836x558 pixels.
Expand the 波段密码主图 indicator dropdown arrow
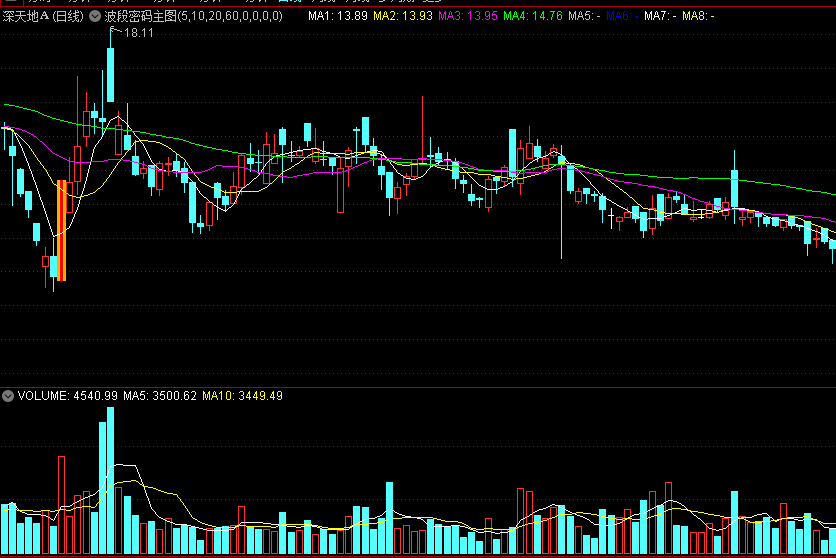coord(95,17)
